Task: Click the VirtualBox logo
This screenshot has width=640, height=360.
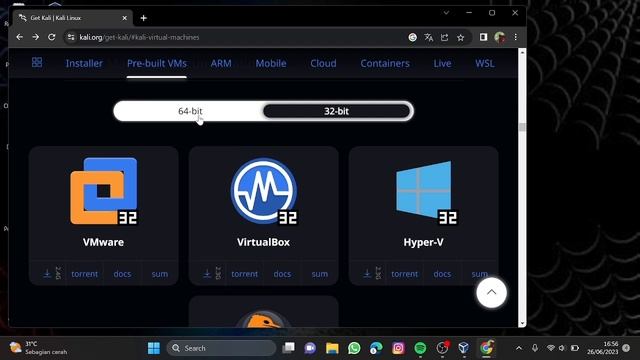Action: pos(264,191)
